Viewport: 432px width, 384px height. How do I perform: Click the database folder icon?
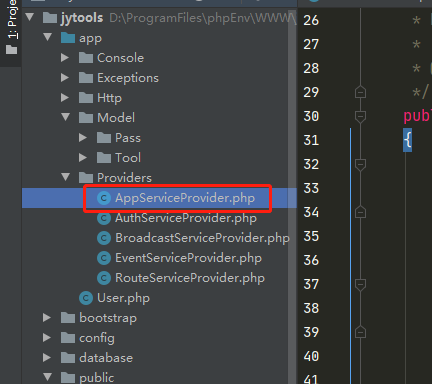pos(68,358)
